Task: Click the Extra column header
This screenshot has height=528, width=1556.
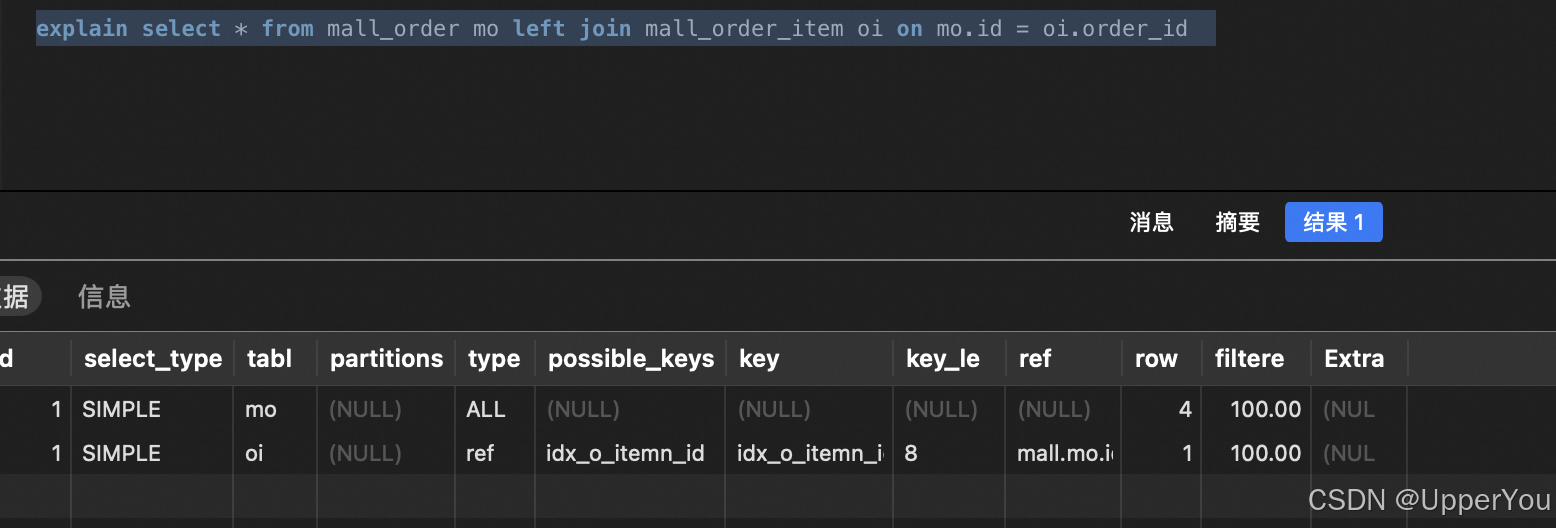Action: (x=1359, y=359)
